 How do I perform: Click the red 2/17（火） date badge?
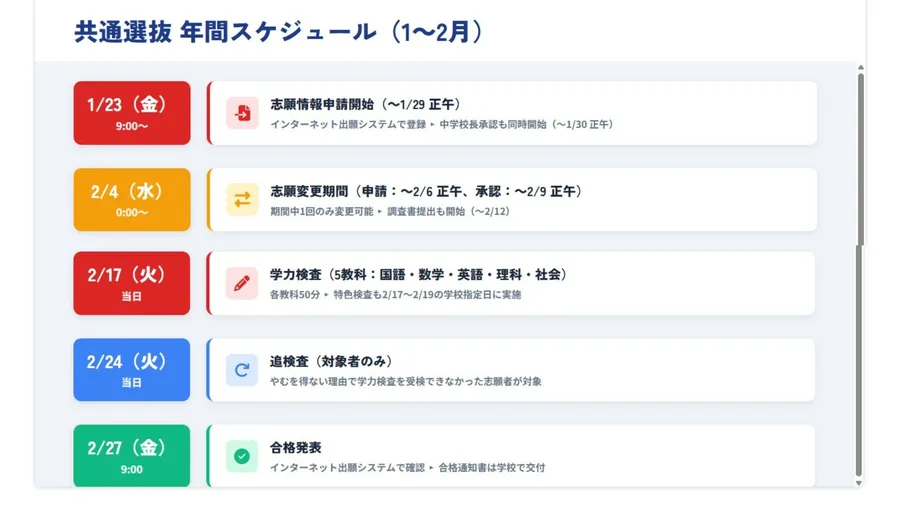point(132,283)
